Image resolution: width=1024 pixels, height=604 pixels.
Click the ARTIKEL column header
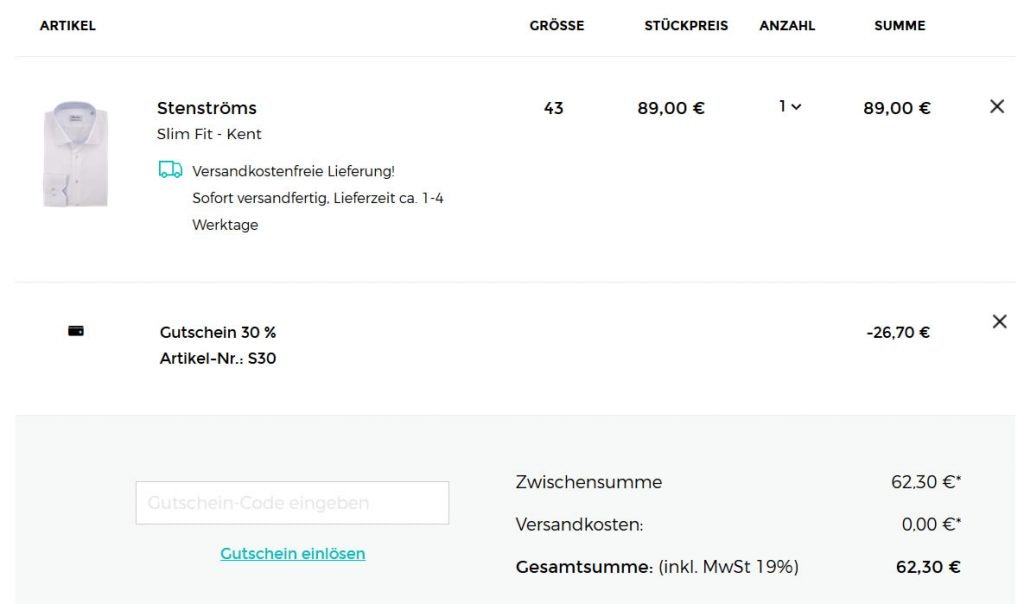pos(68,26)
